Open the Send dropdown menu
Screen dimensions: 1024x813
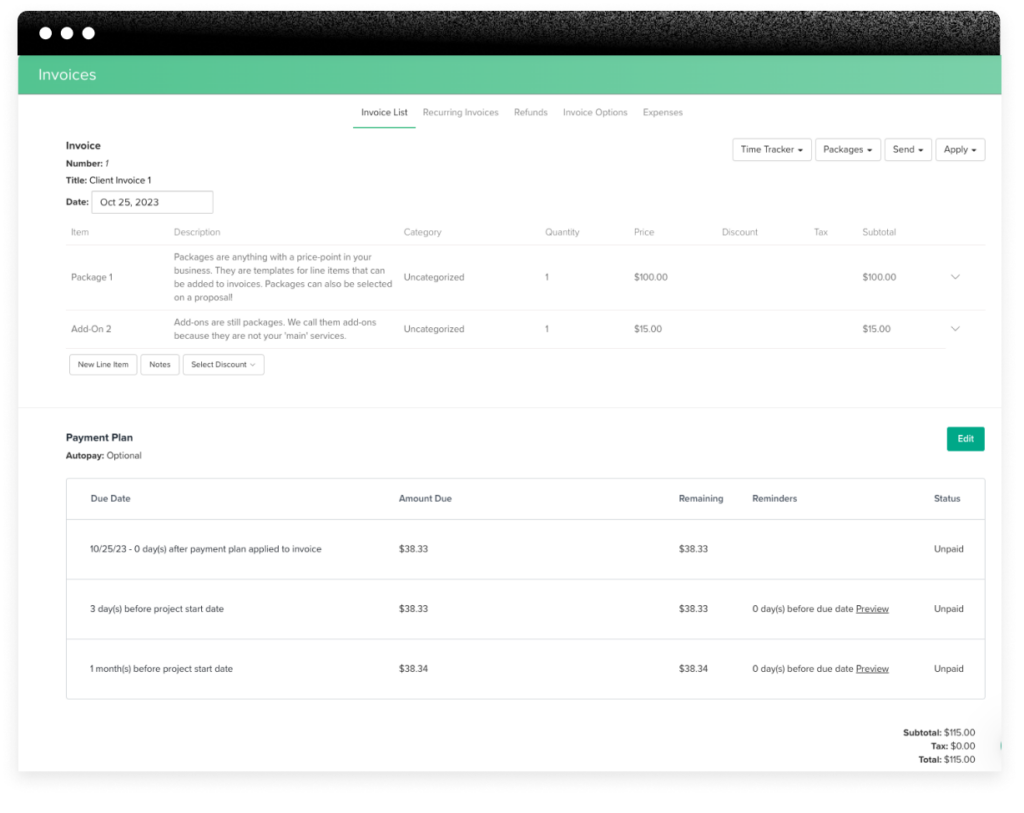click(x=907, y=149)
